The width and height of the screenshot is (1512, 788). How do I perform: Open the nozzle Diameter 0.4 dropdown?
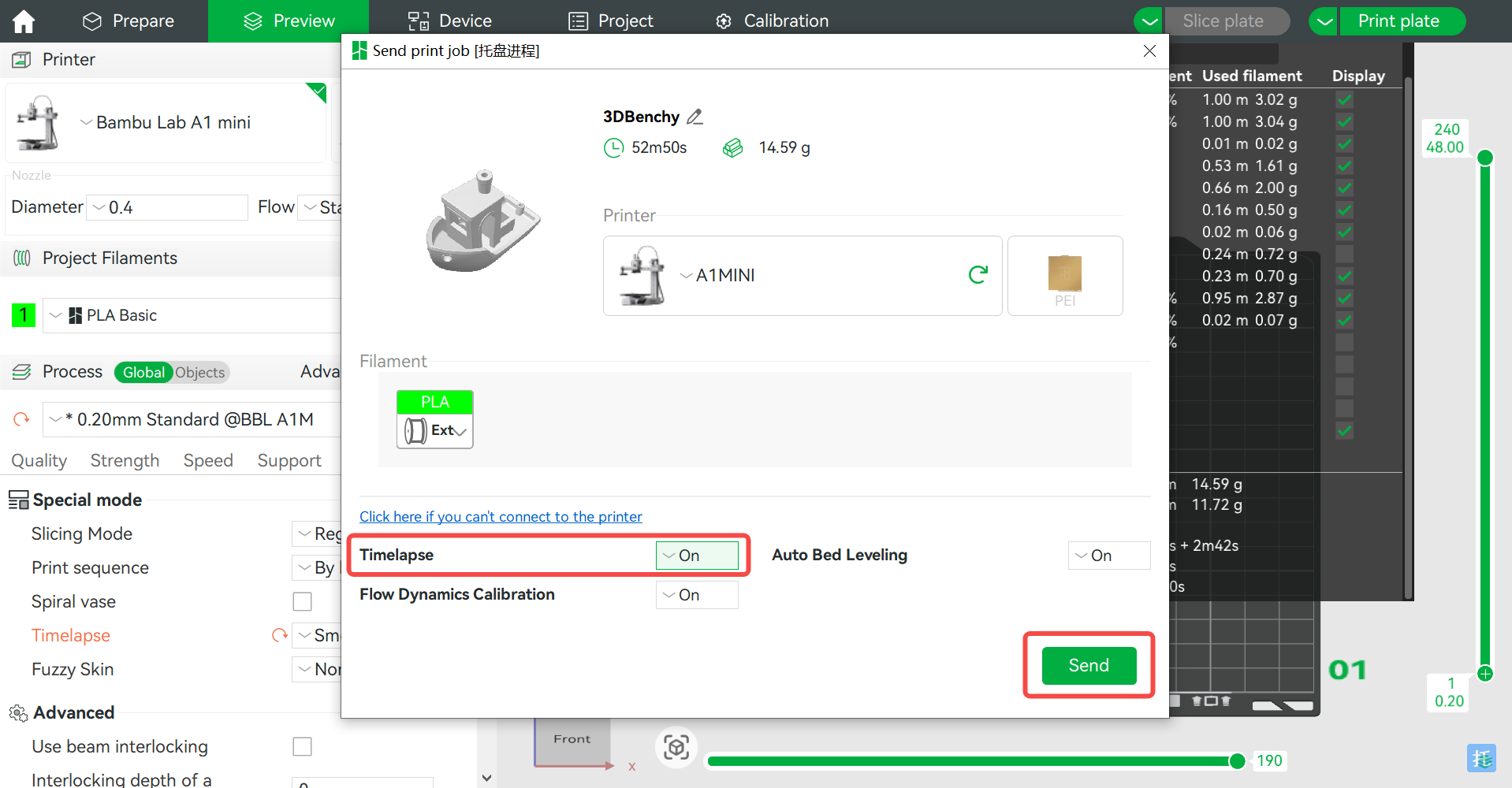[x=167, y=207]
